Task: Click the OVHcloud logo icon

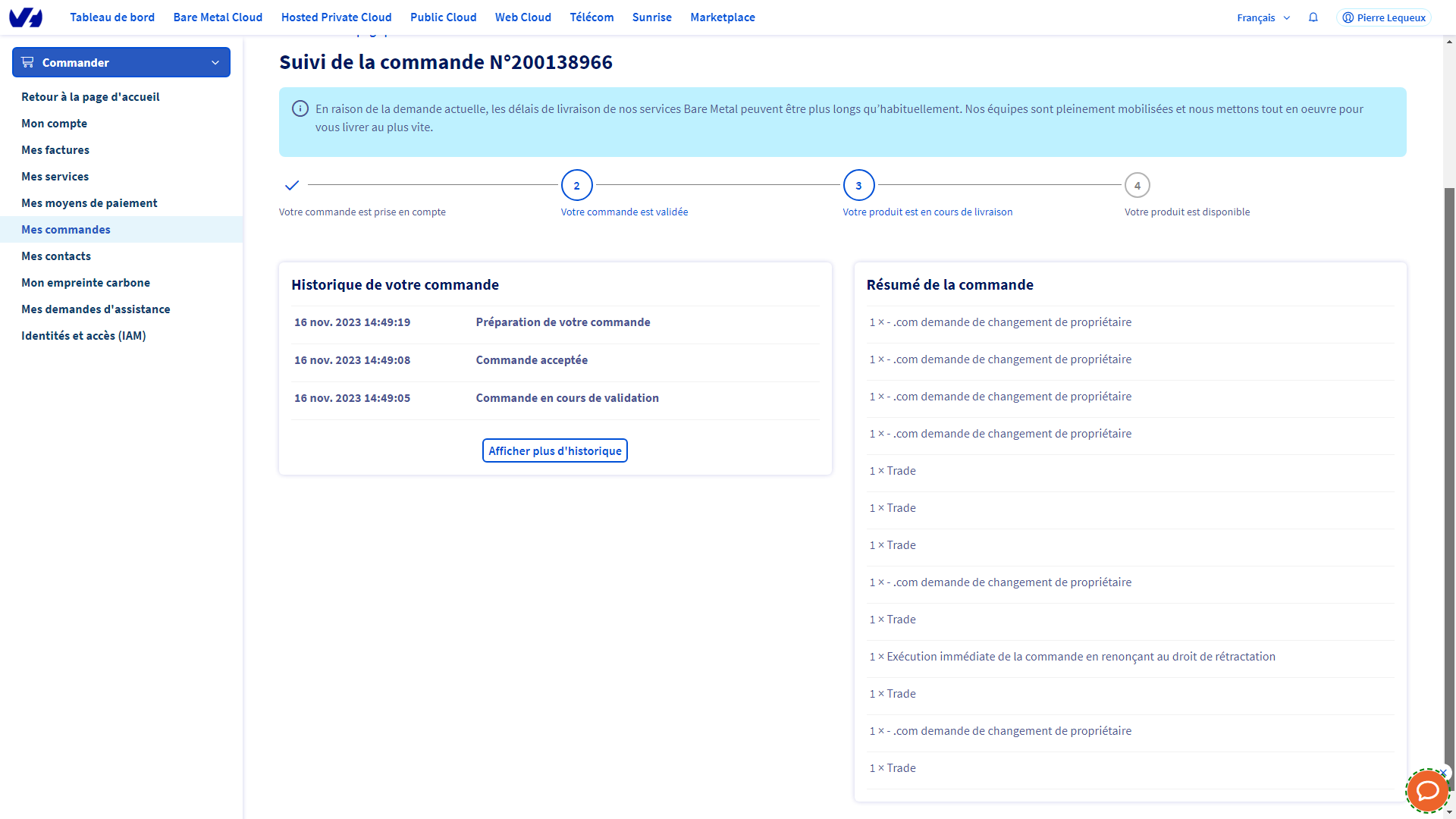Action: [x=26, y=17]
